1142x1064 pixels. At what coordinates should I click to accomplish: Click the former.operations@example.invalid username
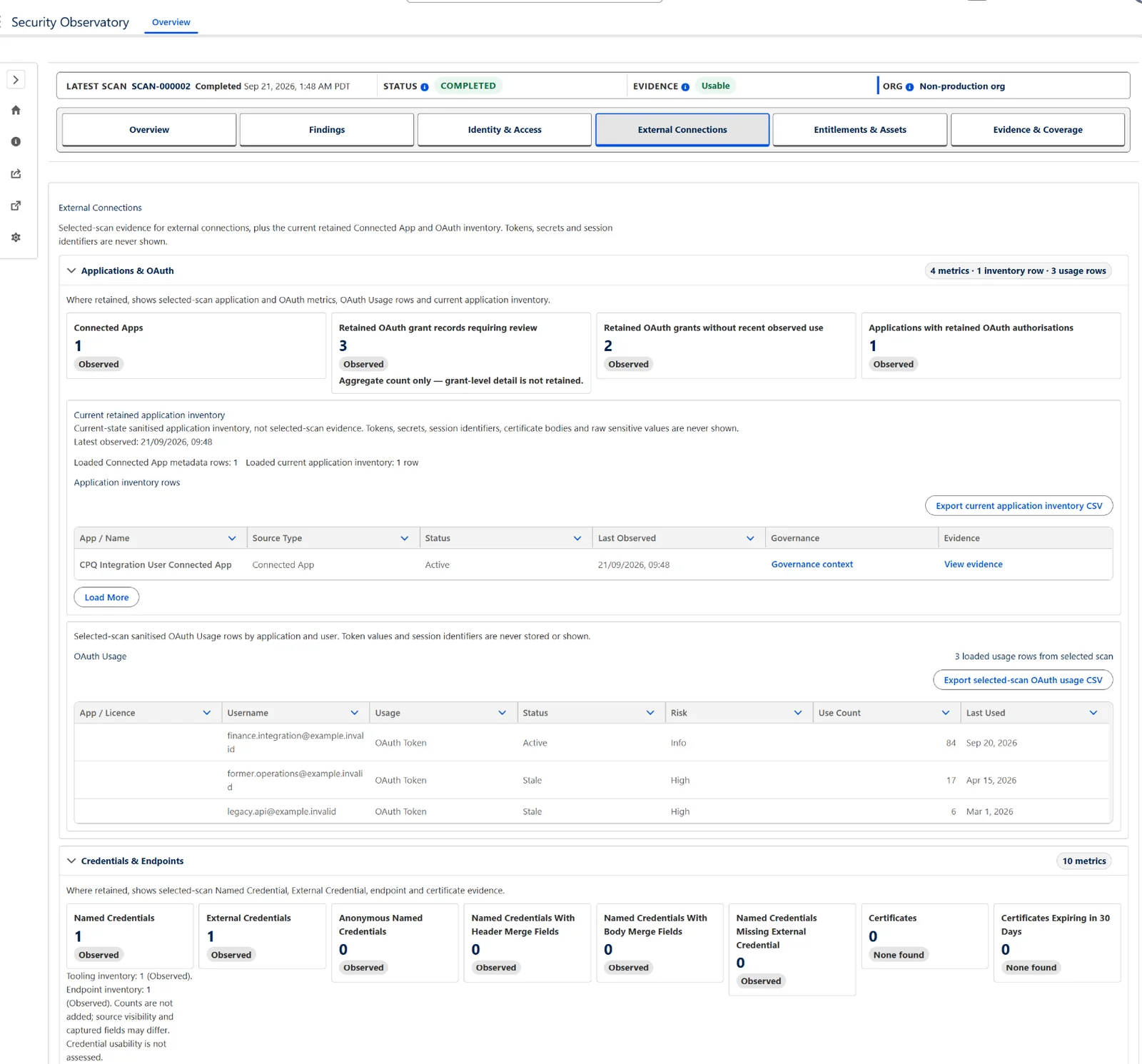pyautogui.click(x=295, y=781)
